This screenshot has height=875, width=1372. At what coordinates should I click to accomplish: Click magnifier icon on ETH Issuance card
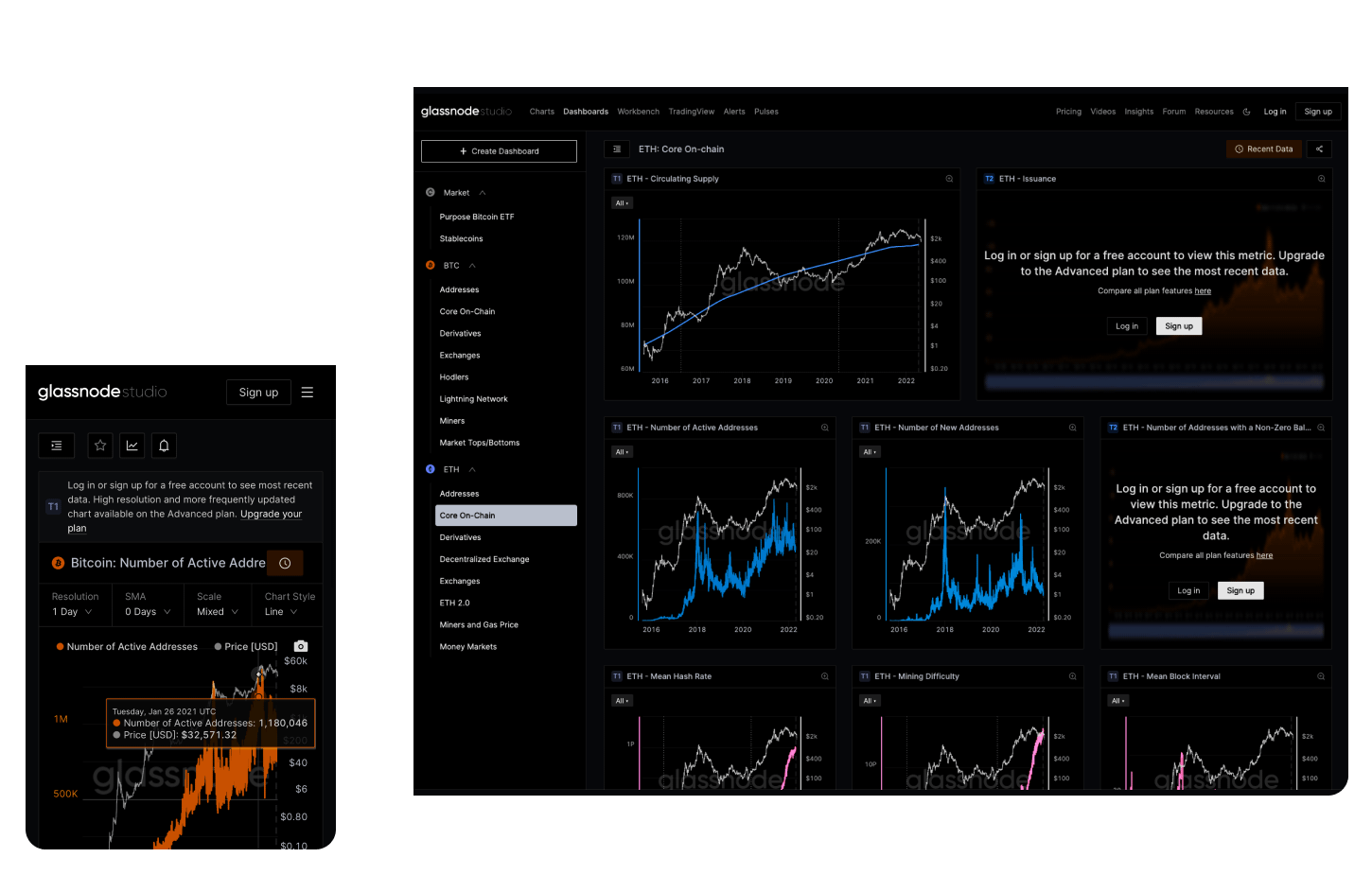point(1321,179)
